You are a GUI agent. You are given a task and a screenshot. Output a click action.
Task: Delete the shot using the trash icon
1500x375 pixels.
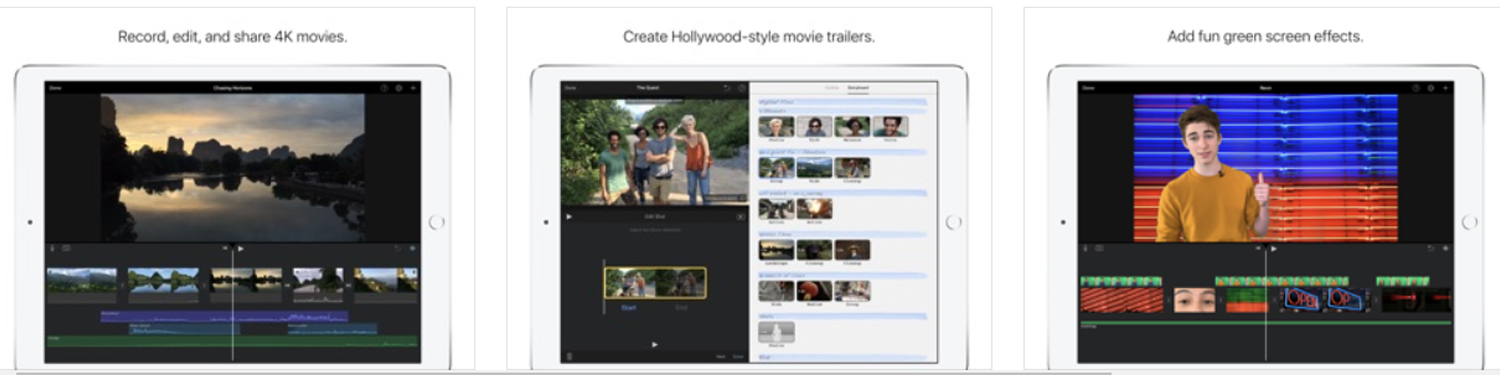(x=570, y=356)
